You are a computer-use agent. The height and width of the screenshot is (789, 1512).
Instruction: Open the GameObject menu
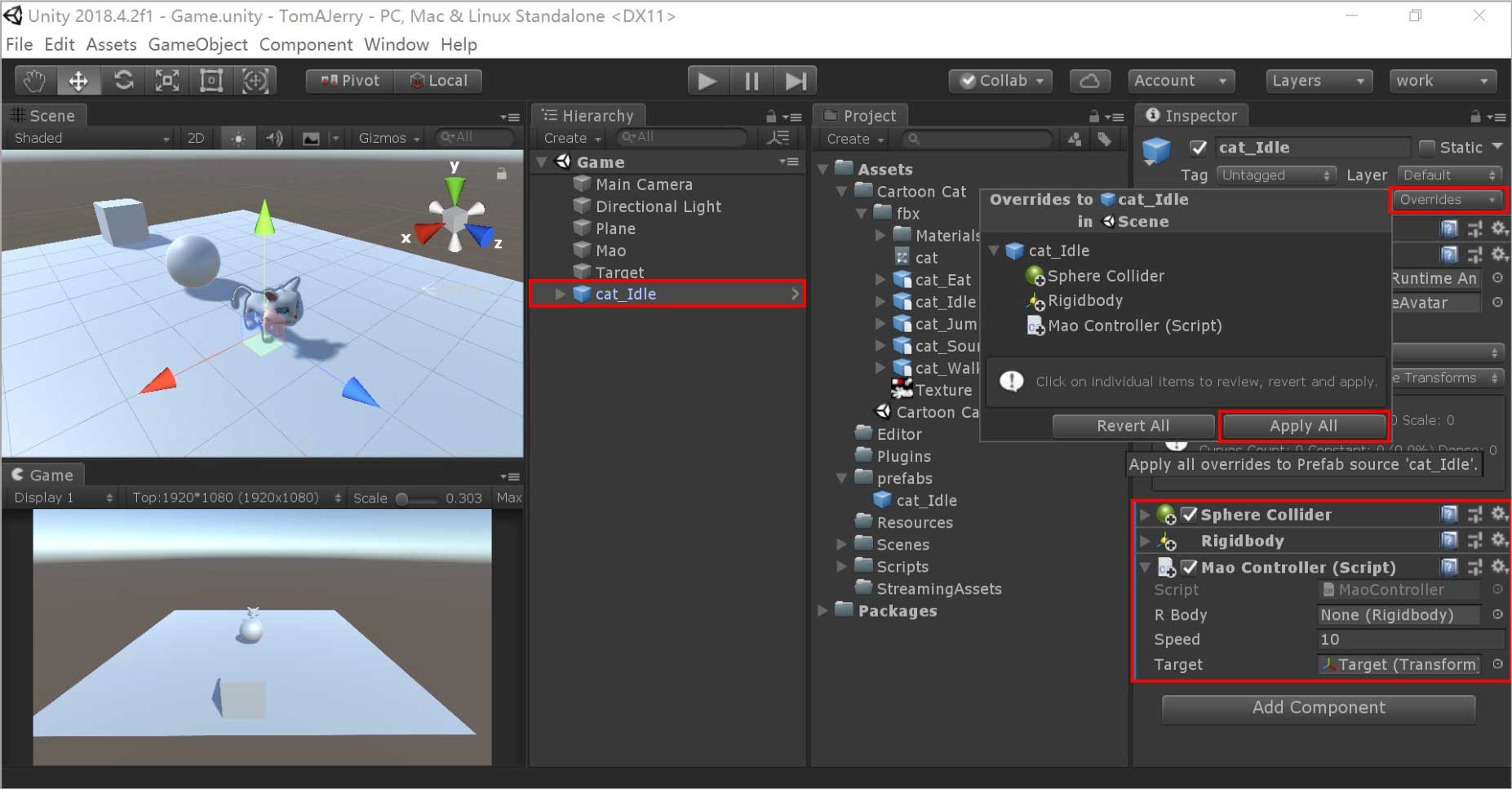point(198,45)
